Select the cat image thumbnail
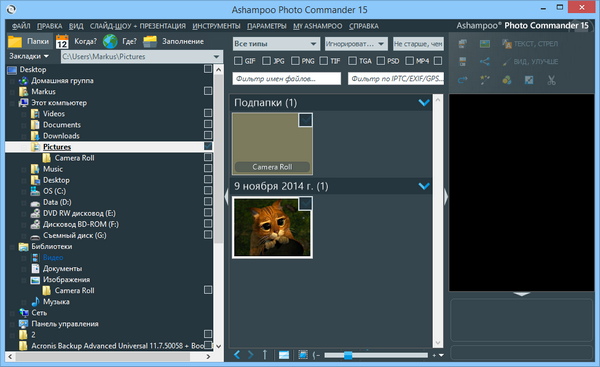This screenshot has width=600, height=367. pos(272,227)
